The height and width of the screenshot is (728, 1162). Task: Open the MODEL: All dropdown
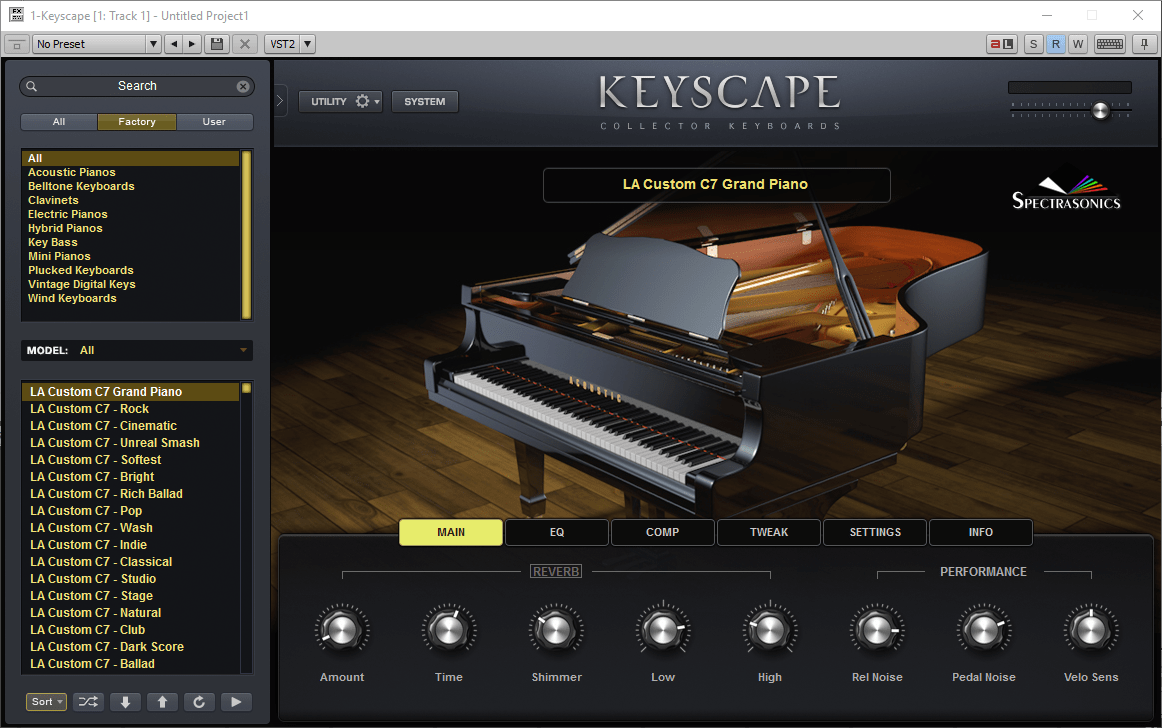tap(137, 350)
